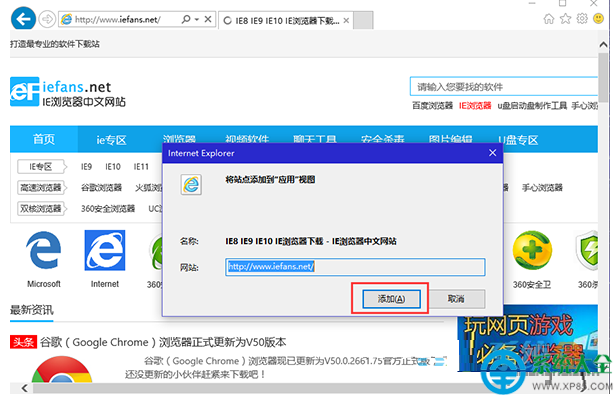
Task: Click the 双核浏览器 category tag
Action: click(41, 208)
